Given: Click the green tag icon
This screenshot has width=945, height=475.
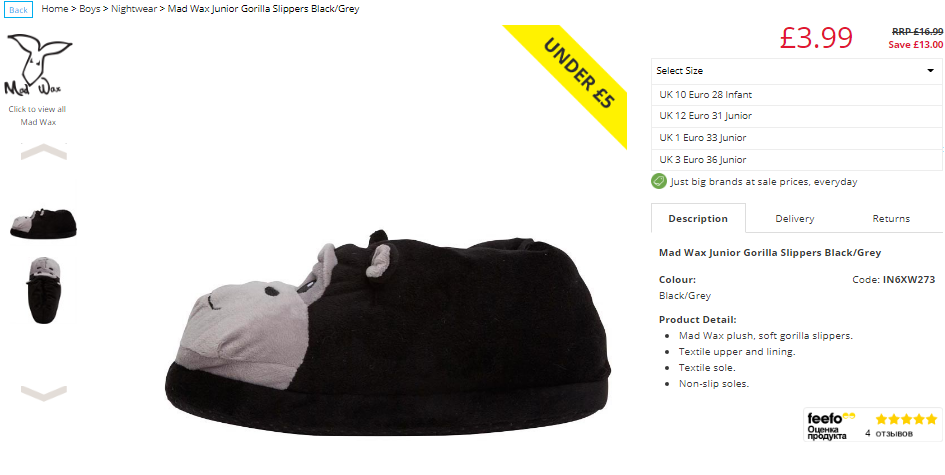Looking at the screenshot, I should click(x=659, y=181).
